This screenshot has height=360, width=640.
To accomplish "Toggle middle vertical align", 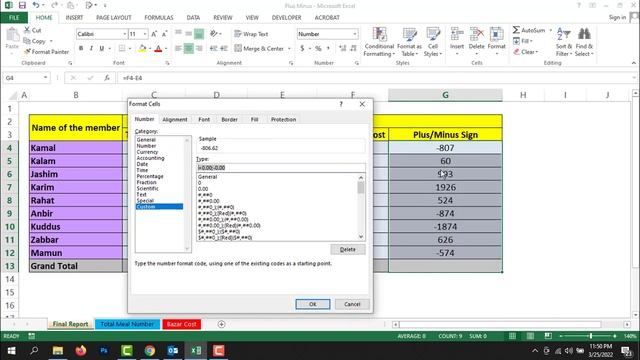I will 189,33.
